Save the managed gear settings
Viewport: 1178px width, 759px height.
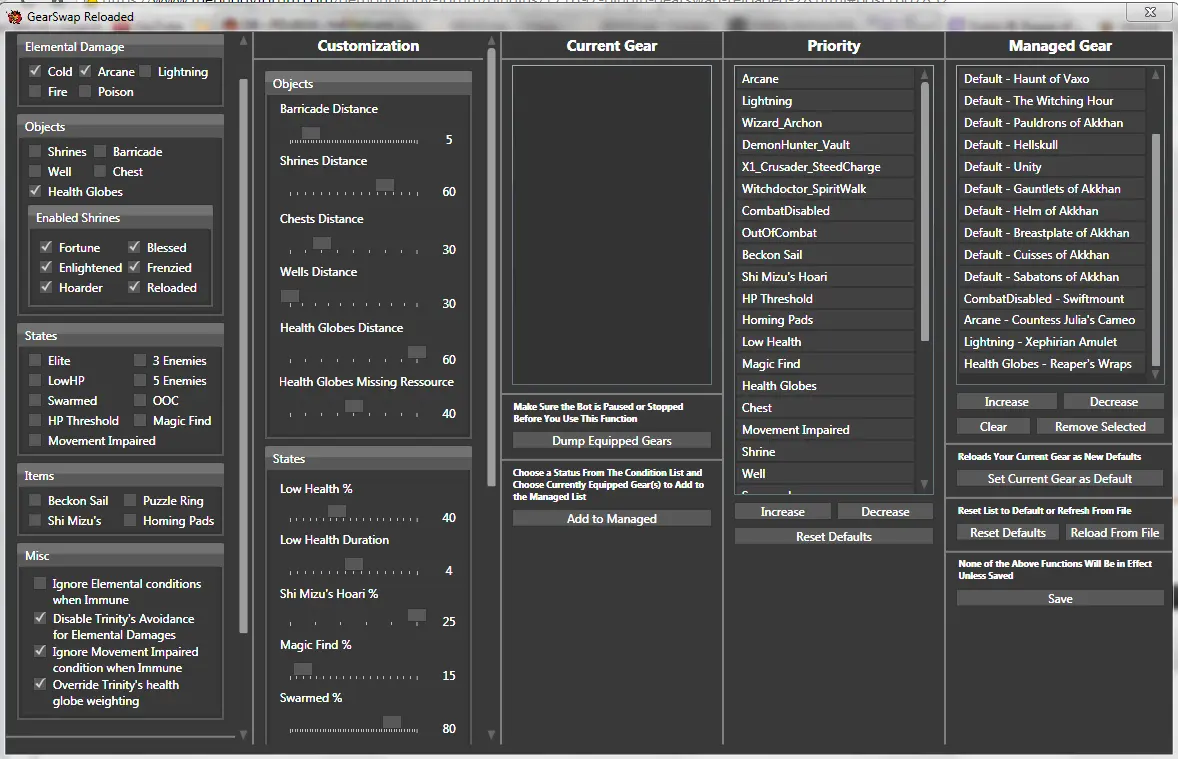[1059, 598]
